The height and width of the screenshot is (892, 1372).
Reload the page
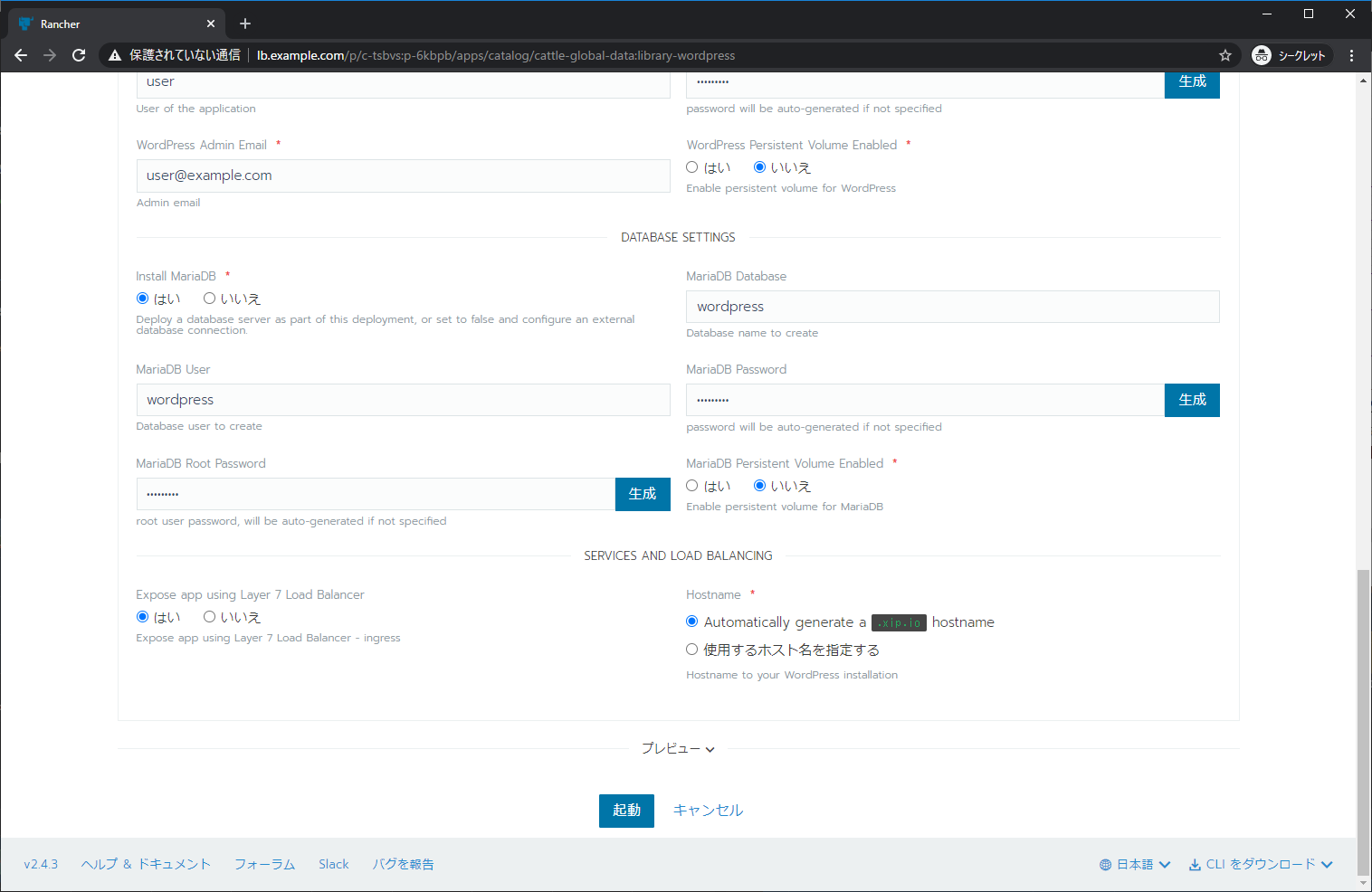pyautogui.click(x=79, y=55)
